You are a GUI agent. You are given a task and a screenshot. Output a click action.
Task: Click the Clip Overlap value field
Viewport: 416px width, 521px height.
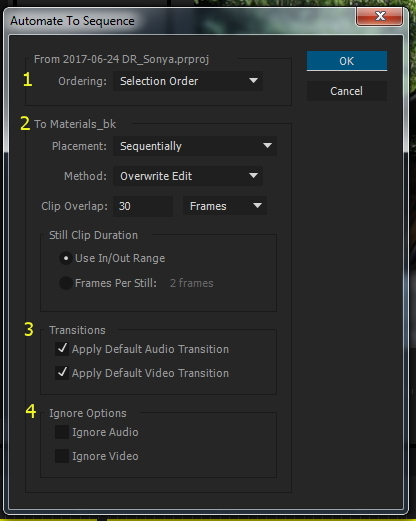click(x=143, y=206)
